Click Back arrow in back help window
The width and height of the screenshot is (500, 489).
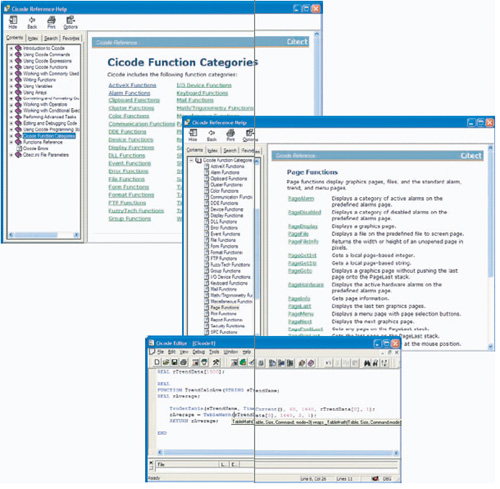coord(32,20)
